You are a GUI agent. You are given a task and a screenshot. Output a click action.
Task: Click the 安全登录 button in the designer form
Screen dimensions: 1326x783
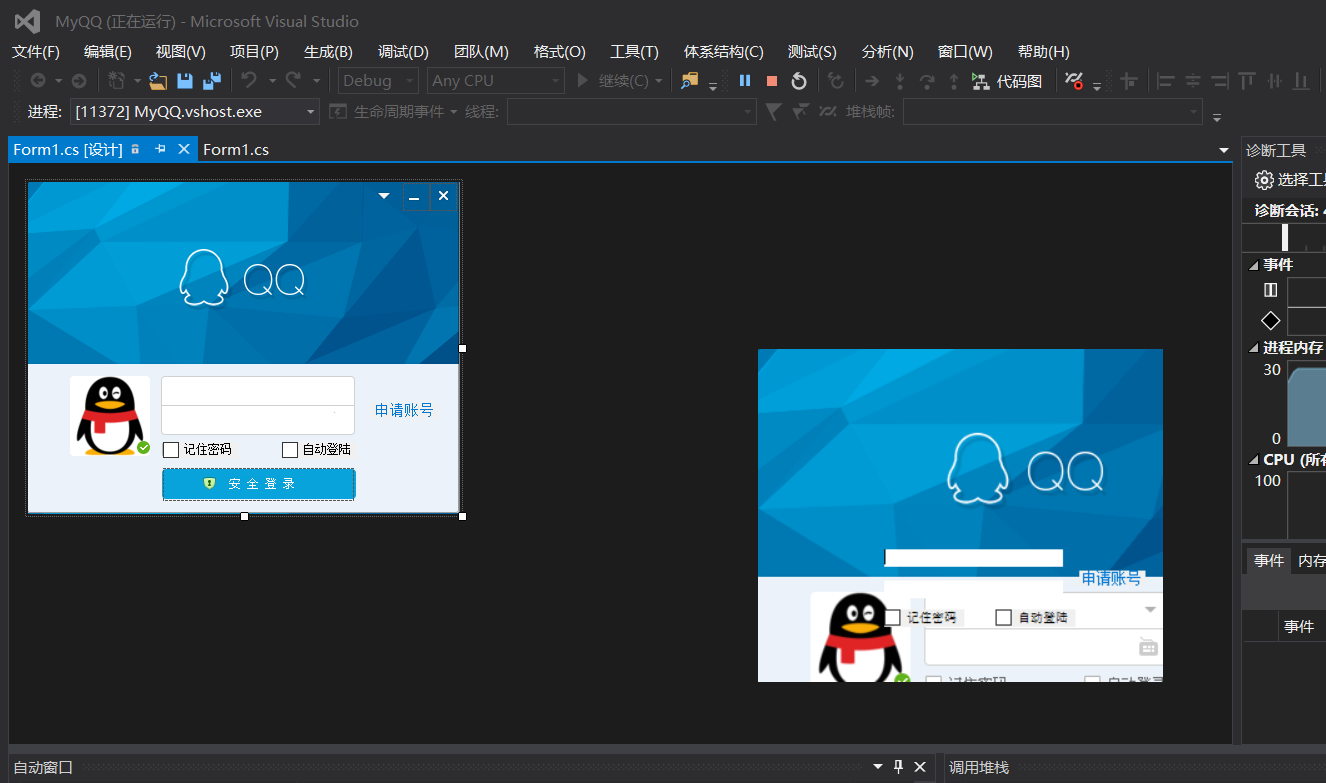tap(259, 484)
